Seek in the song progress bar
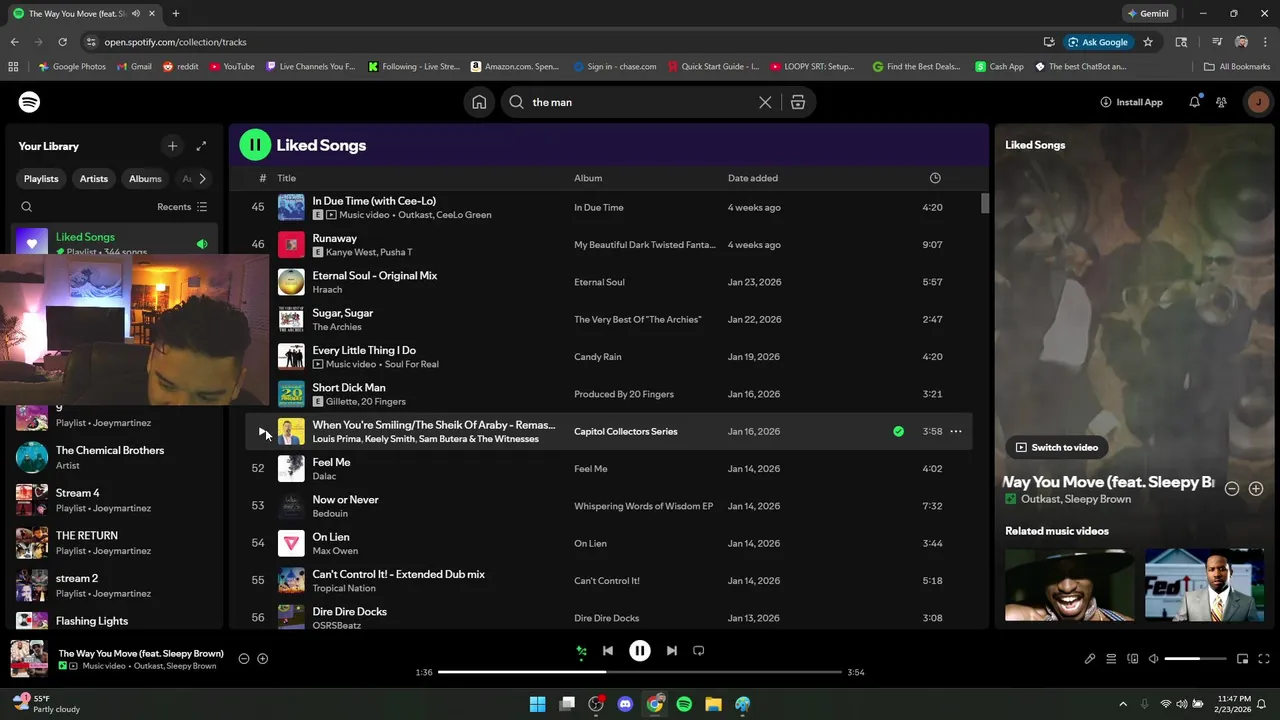Screen dimensions: 1280x720 pyautogui.click(x=640, y=672)
